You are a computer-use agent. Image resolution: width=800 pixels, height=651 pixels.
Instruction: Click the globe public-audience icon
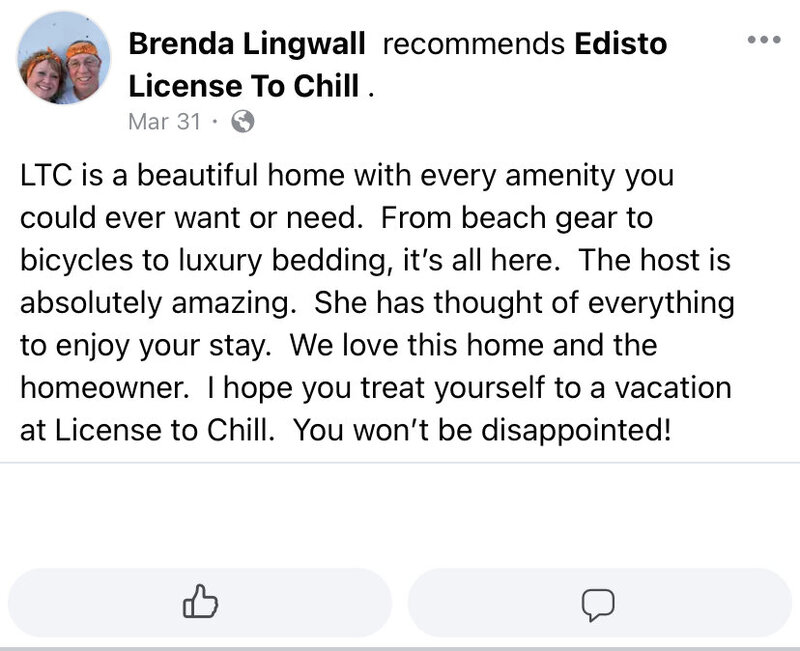click(243, 121)
